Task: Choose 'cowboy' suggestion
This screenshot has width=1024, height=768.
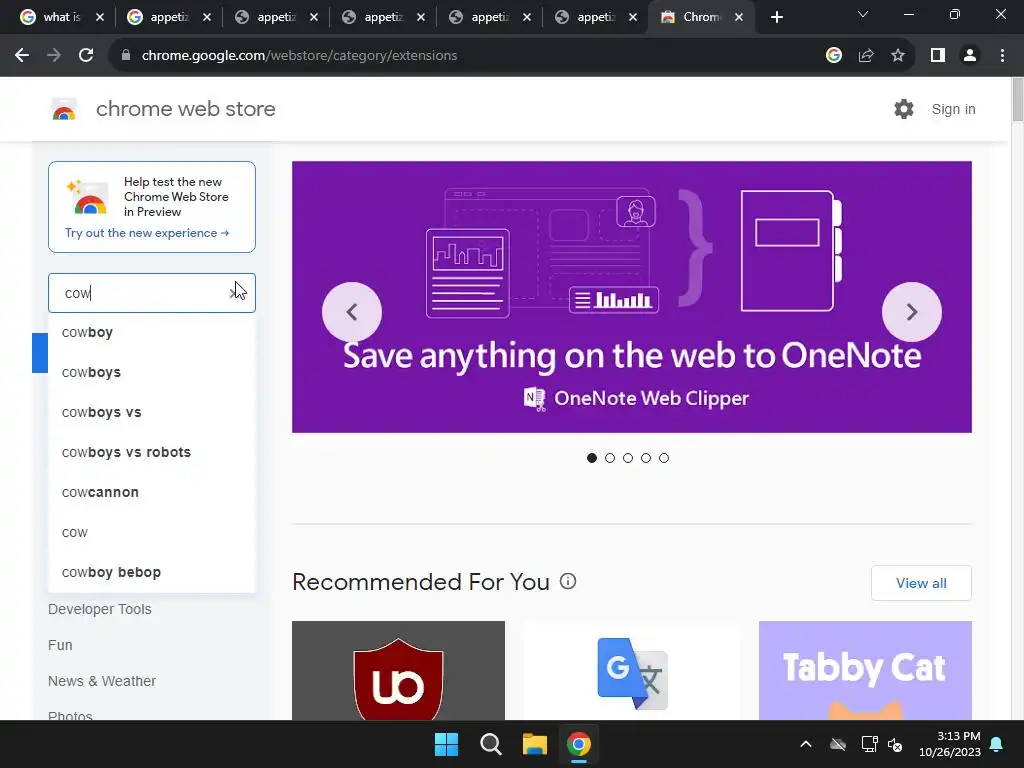Action: point(152,332)
